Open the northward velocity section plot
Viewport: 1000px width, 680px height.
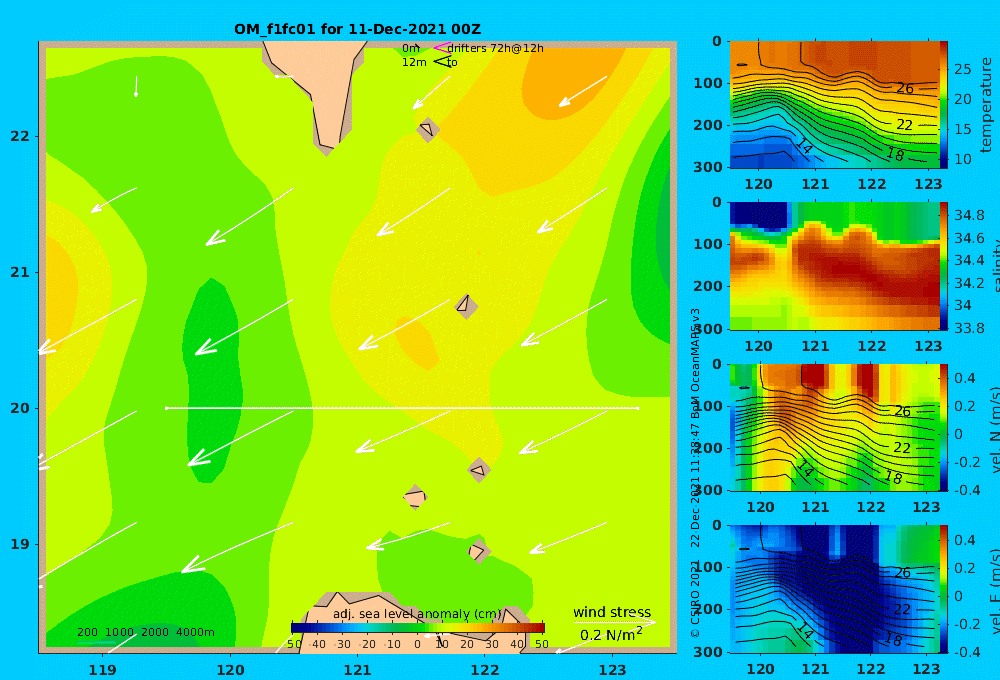click(834, 427)
